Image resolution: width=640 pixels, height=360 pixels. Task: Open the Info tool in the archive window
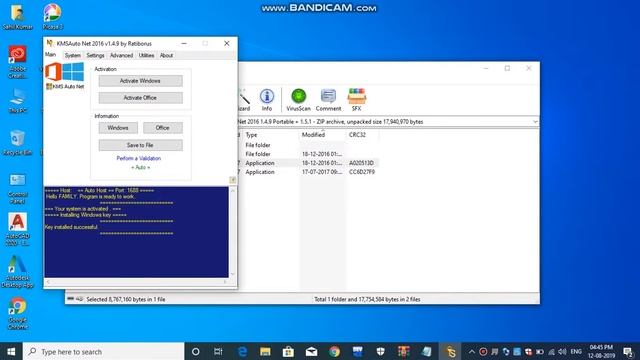click(x=267, y=100)
